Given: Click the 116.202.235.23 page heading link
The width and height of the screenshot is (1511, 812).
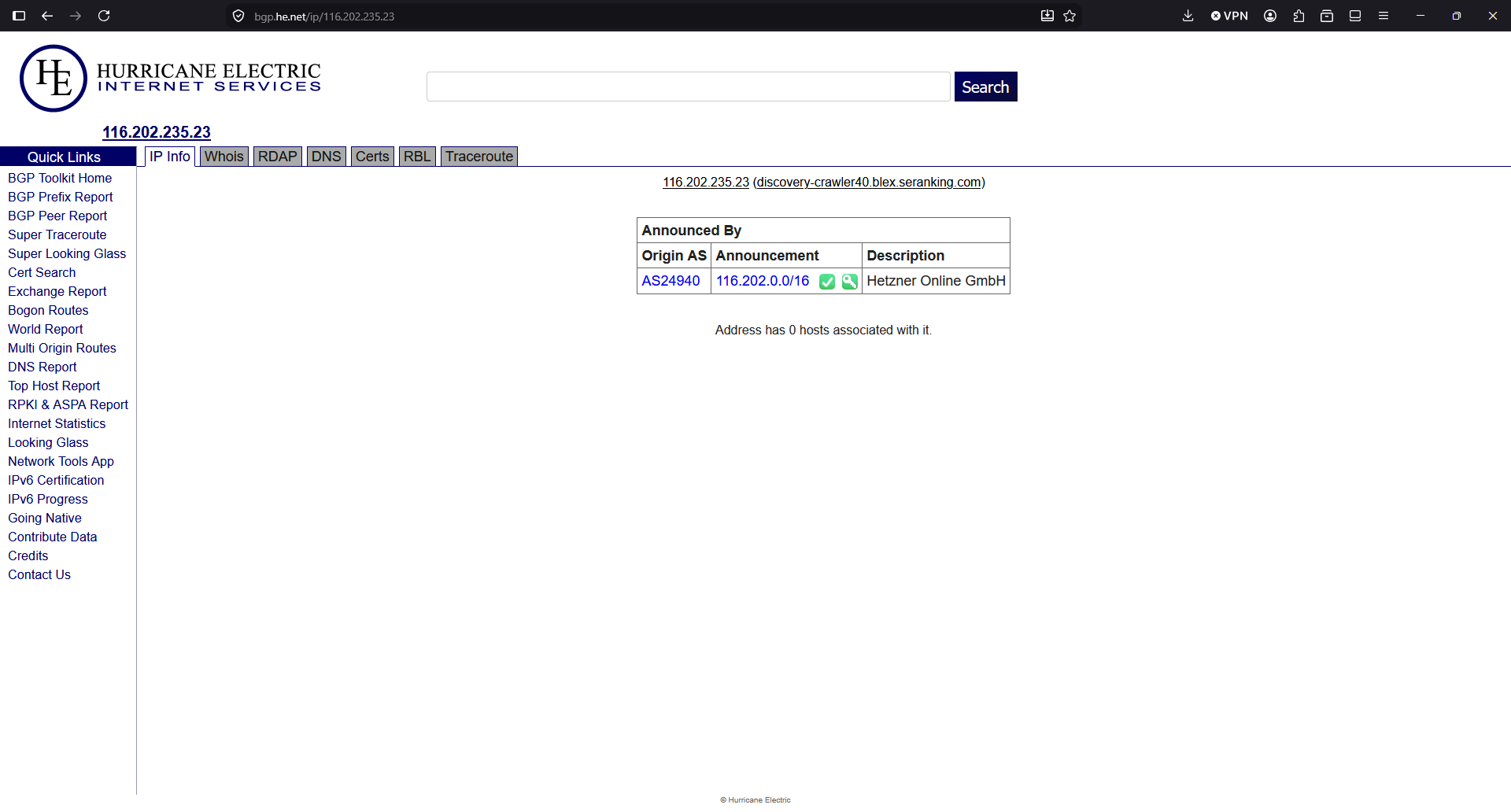Looking at the screenshot, I should click(x=157, y=132).
